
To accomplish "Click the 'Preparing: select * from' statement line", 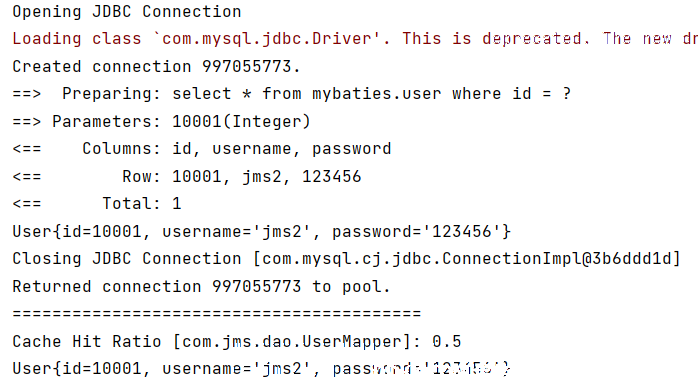I will coord(292,94).
